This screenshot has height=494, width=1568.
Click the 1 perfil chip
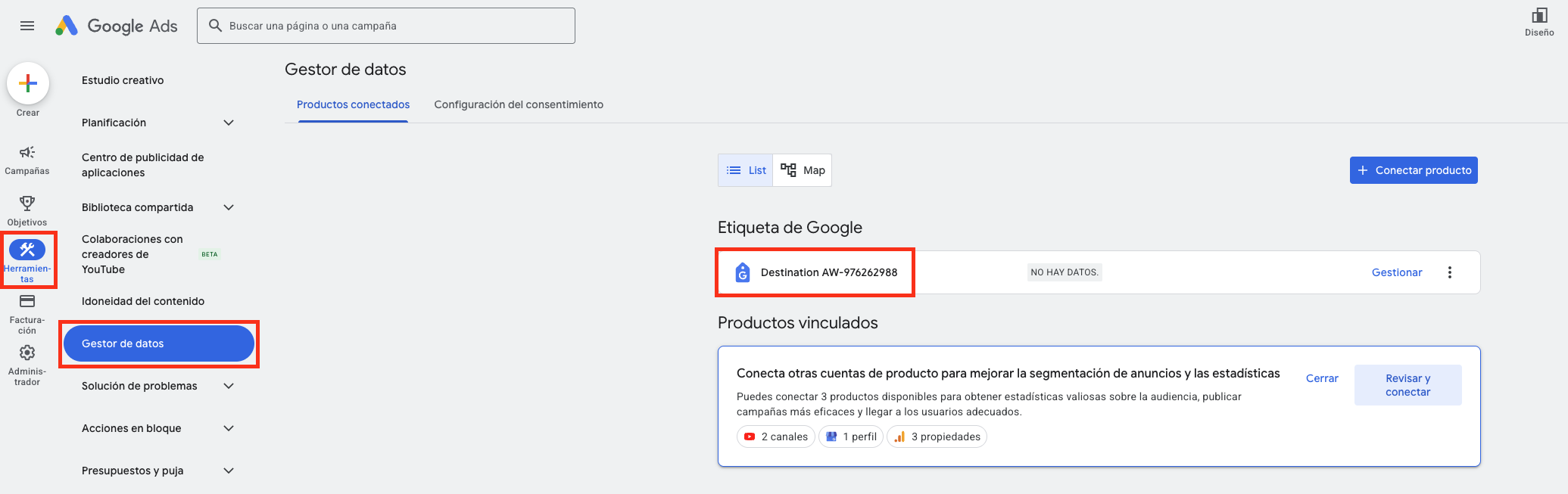[x=851, y=437]
